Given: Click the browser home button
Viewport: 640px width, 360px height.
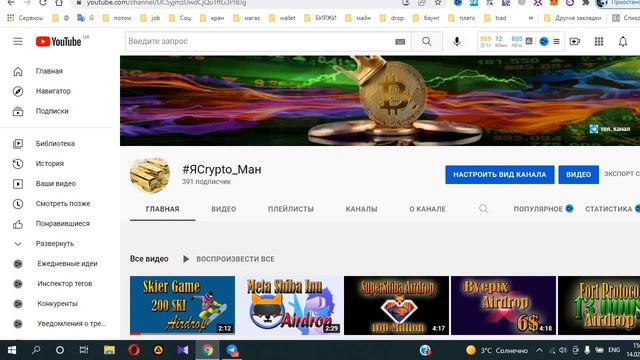Looking at the screenshot, I should [59, 3].
